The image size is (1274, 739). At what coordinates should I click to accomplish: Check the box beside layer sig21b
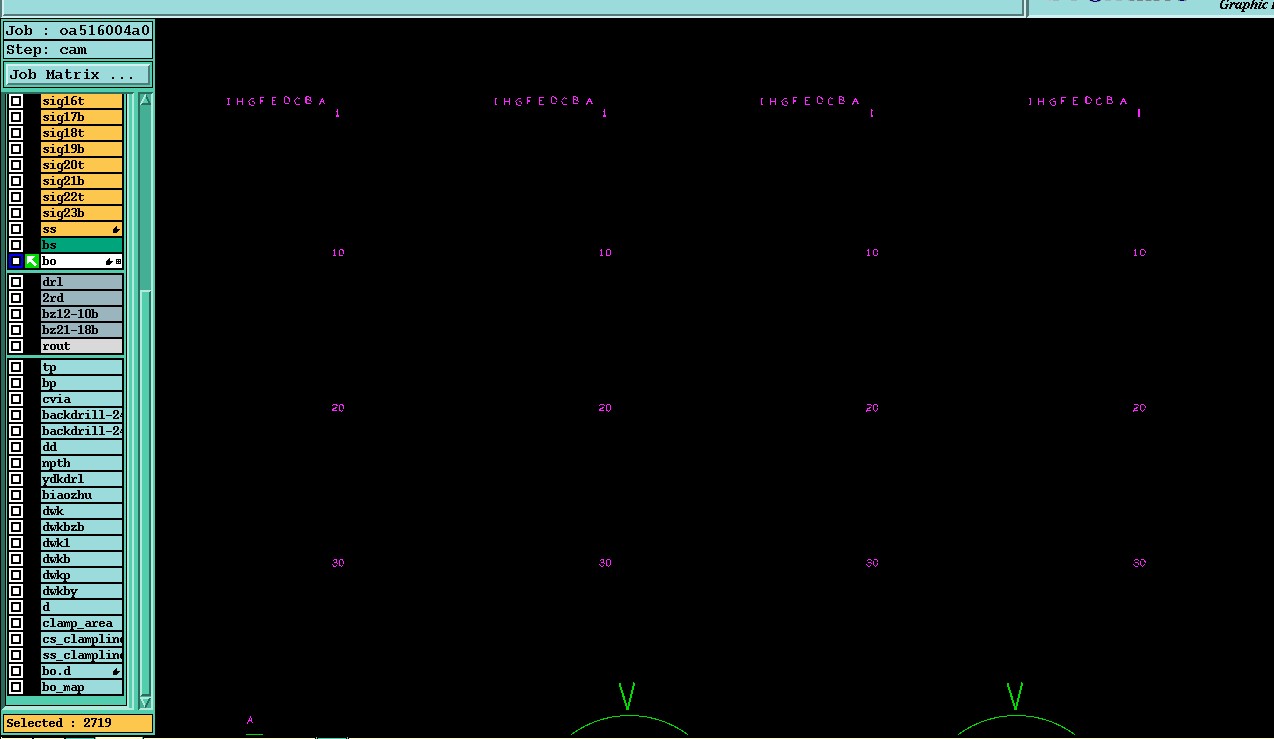[x=16, y=181]
